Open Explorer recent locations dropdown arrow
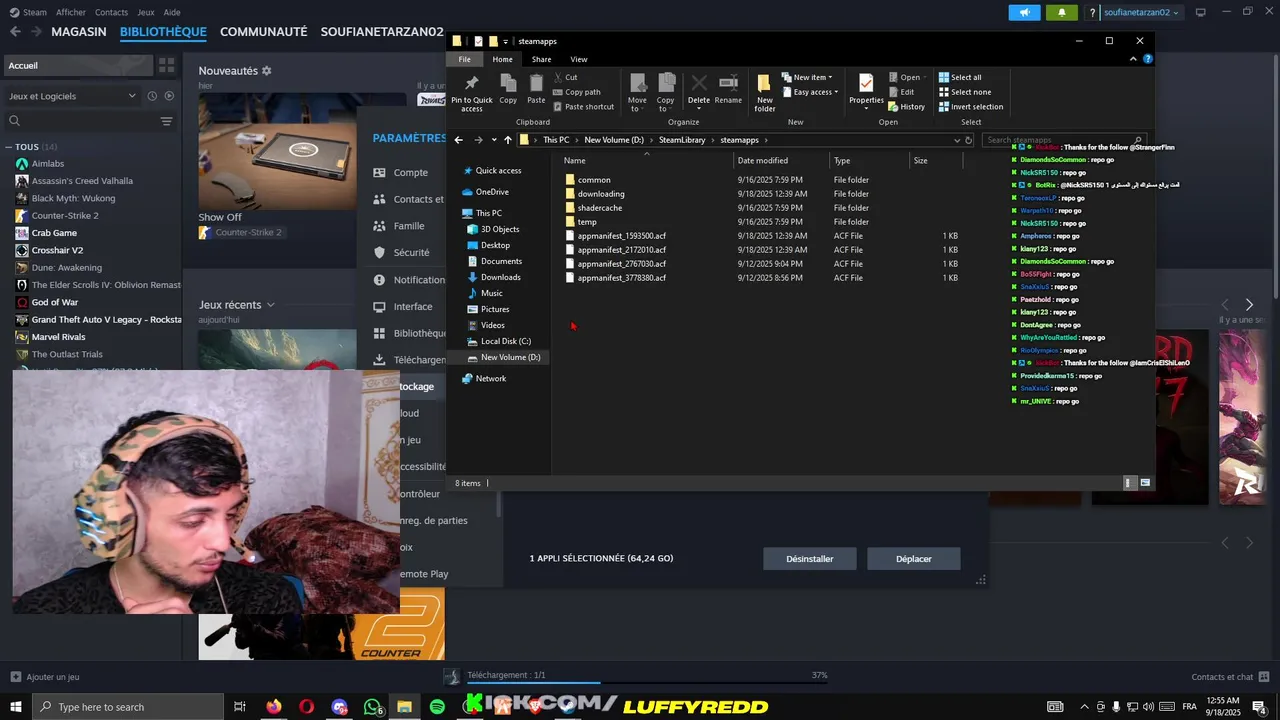 [494, 140]
